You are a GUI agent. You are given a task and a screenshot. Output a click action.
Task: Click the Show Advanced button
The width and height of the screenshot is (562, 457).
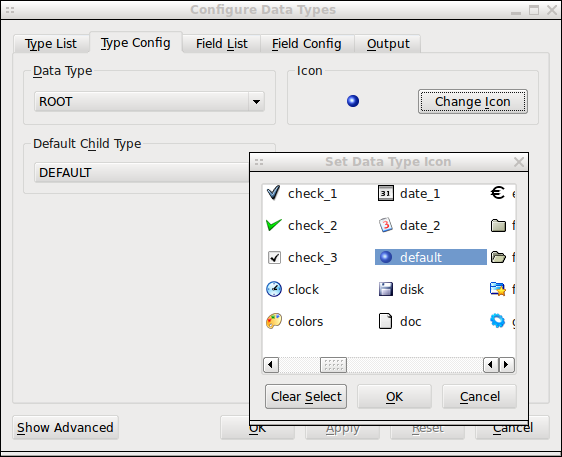tap(65, 428)
